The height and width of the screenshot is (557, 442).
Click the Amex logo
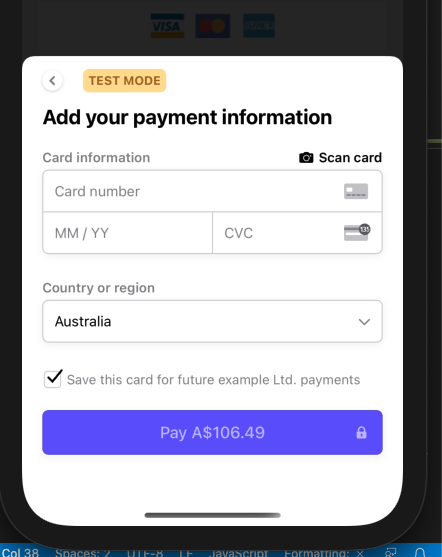(259, 26)
